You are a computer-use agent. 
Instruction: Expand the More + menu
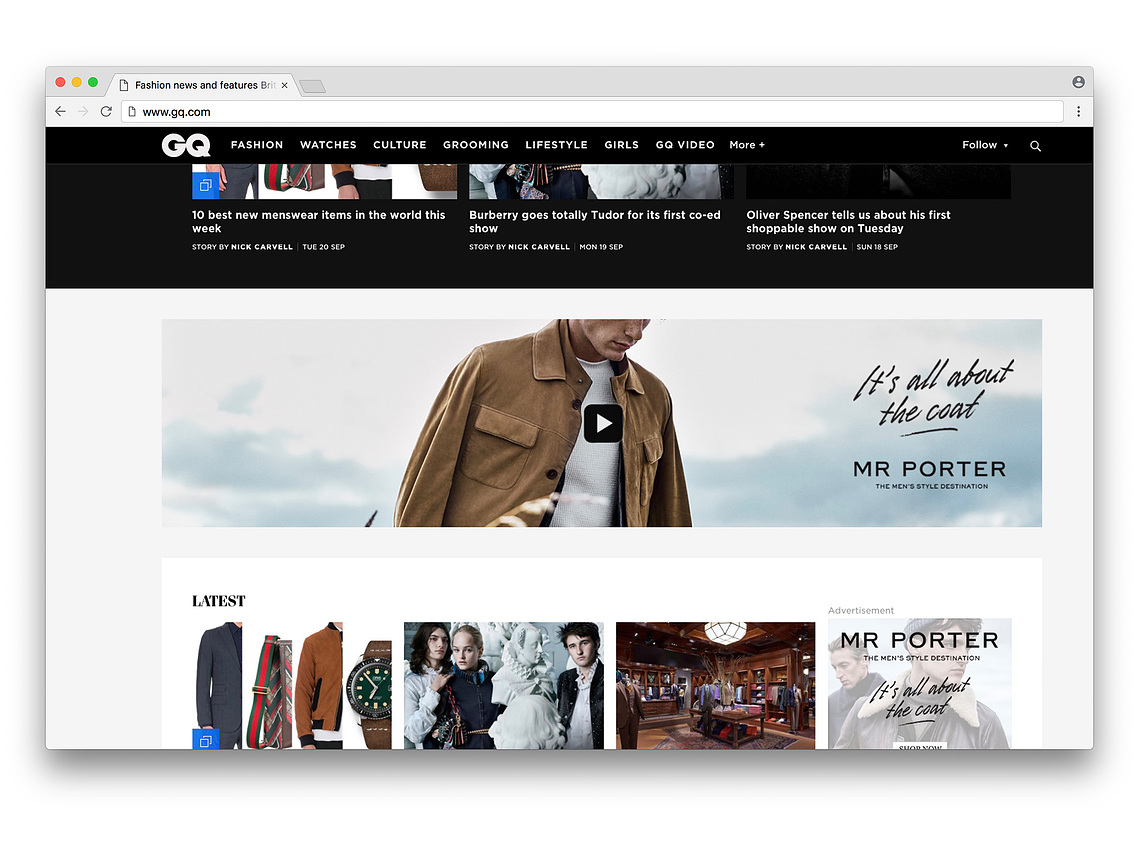tap(747, 145)
